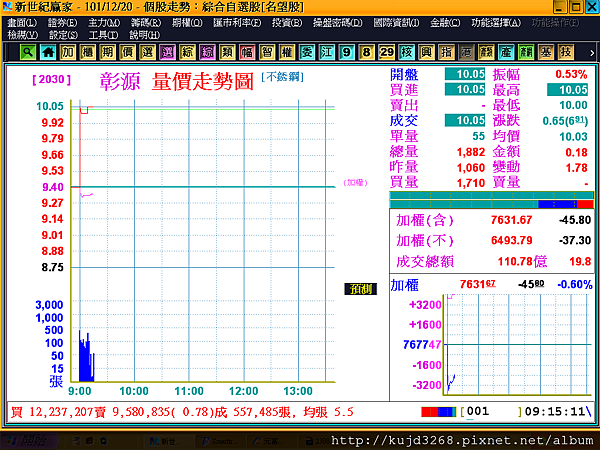Click the cyan 委 toolbar icon

307,52
